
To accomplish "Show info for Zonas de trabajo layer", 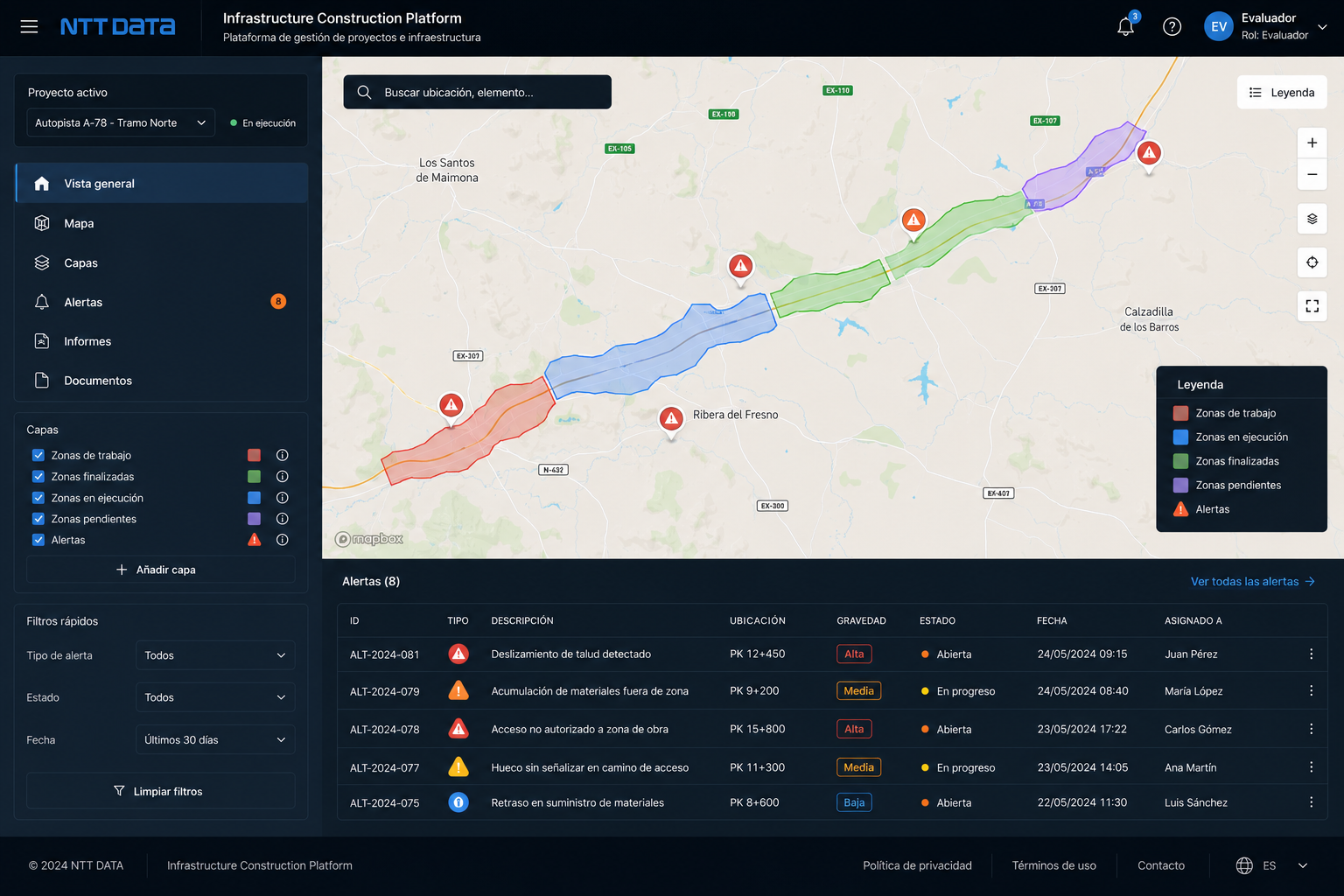I will click(282, 455).
